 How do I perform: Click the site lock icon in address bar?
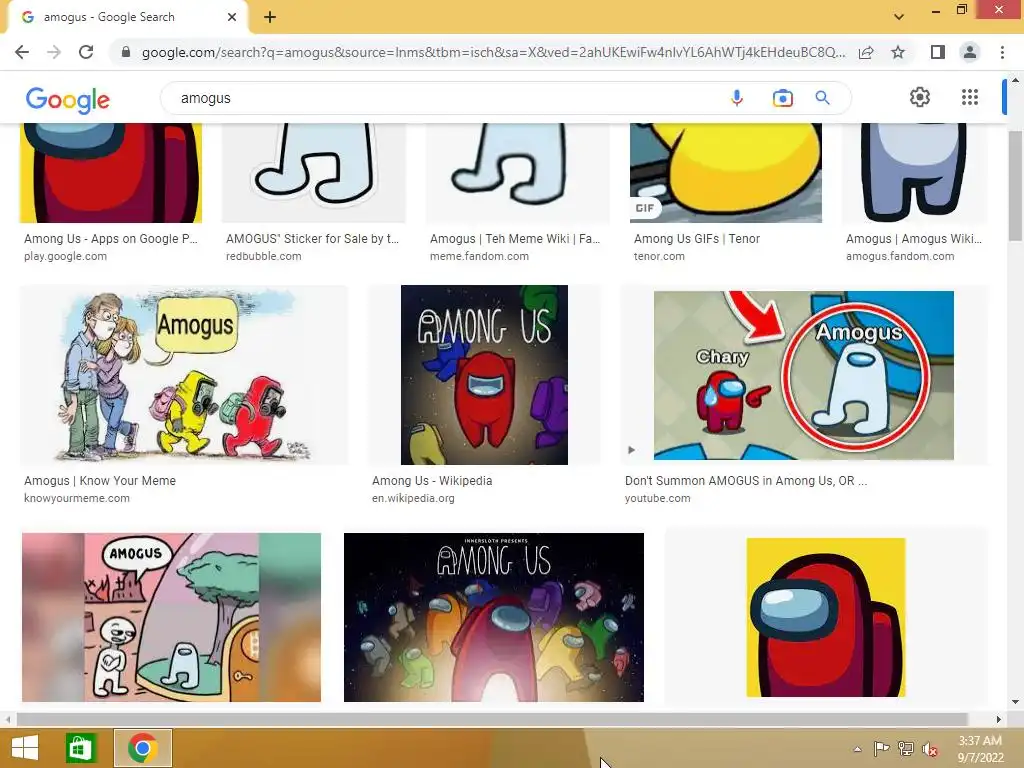pyautogui.click(x=126, y=52)
